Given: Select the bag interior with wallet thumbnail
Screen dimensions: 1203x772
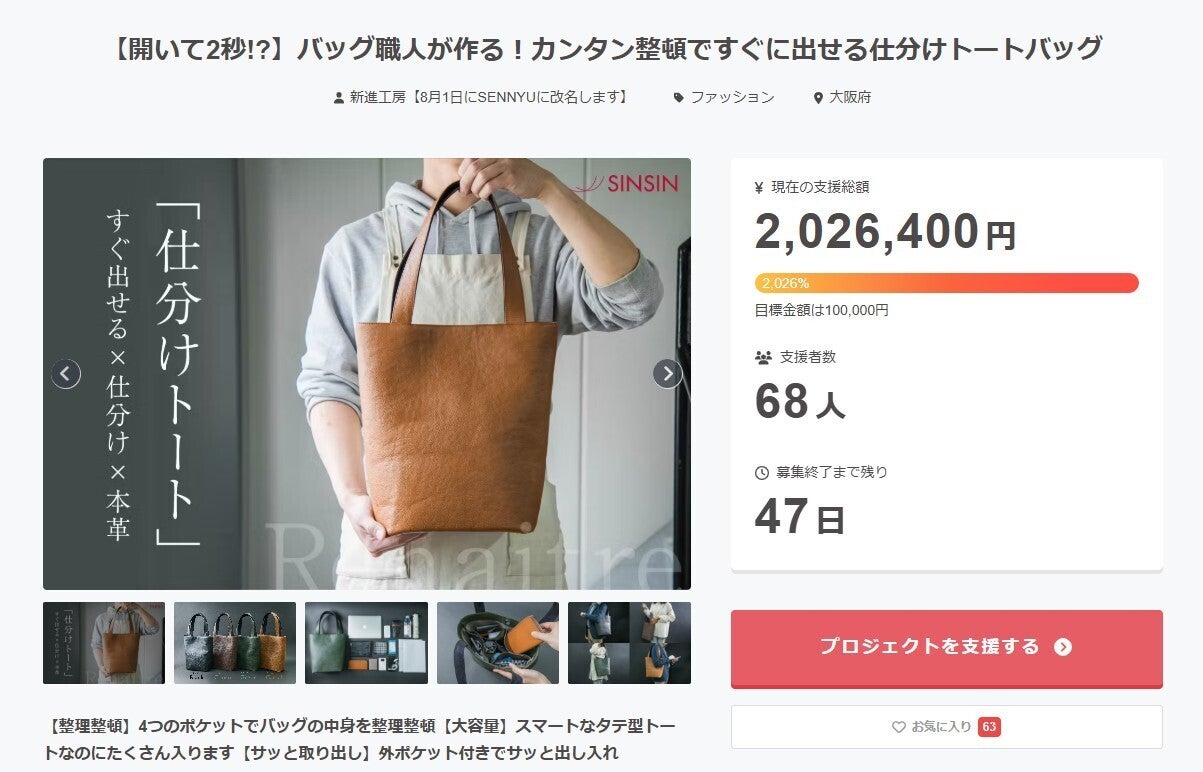Looking at the screenshot, I should pos(498,643).
